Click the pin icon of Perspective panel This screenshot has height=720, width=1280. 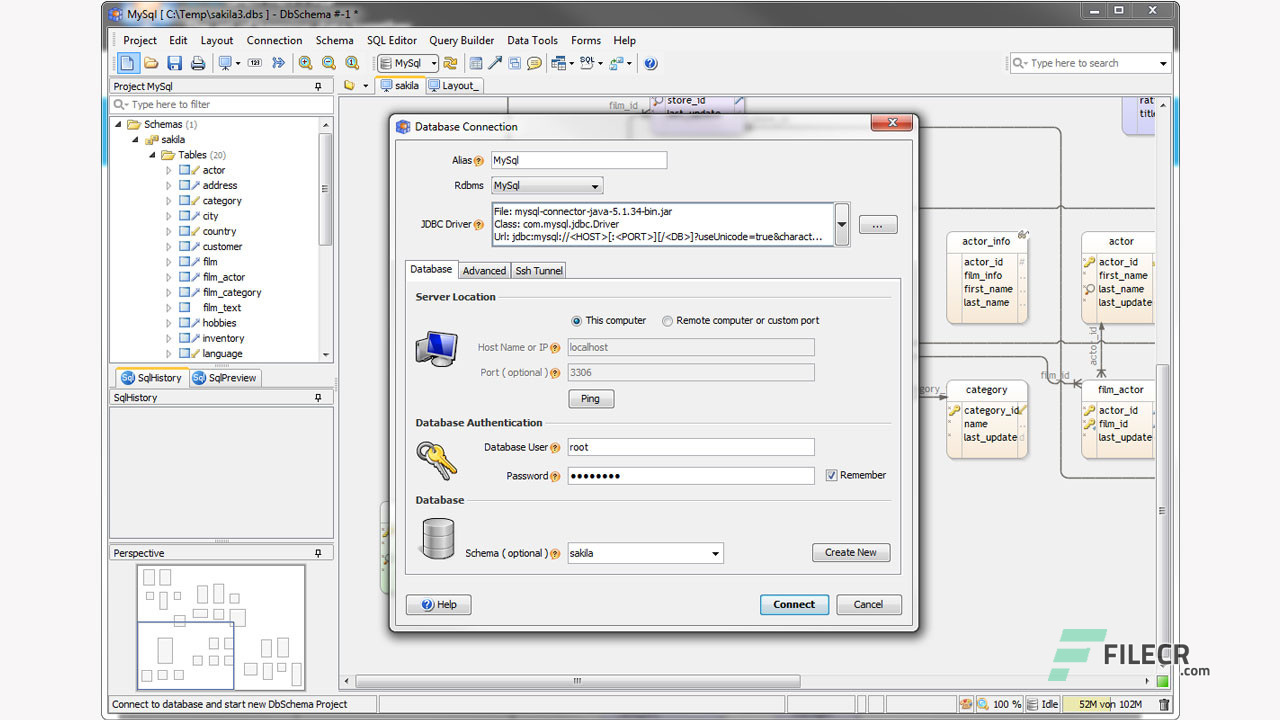pyautogui.click(x=318, y=553)
